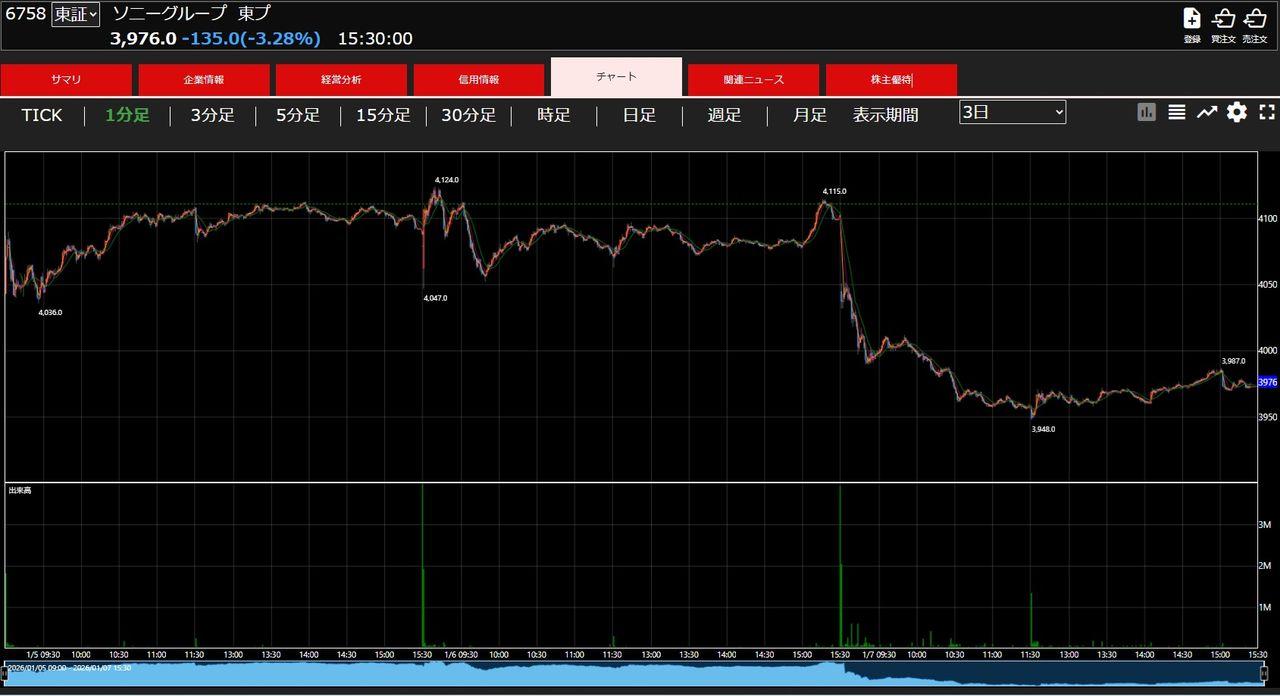Open the 東証 market dropdown

(x=76, y=14)
